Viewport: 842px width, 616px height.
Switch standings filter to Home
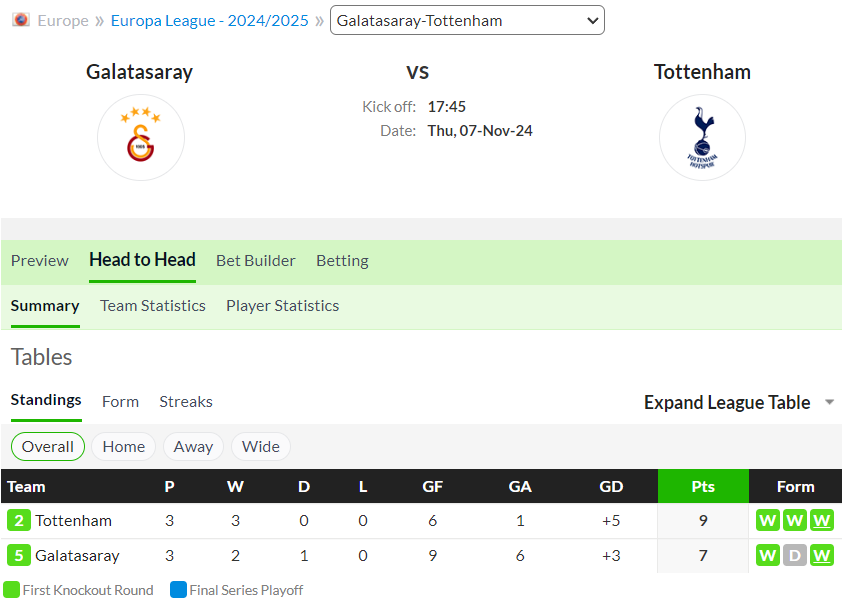point(124,446)
